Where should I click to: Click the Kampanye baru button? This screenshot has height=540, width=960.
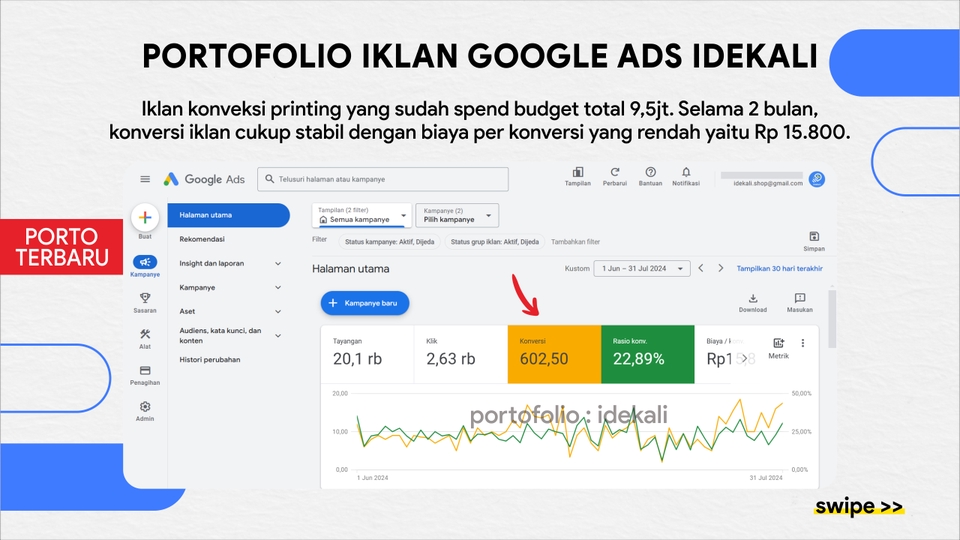coord(365,303)
